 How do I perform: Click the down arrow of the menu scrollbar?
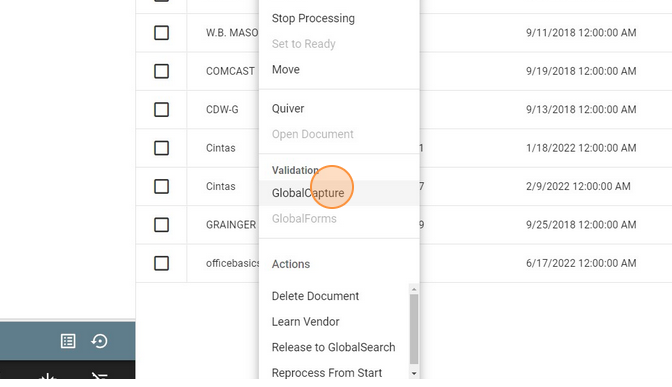click(414, 373)
